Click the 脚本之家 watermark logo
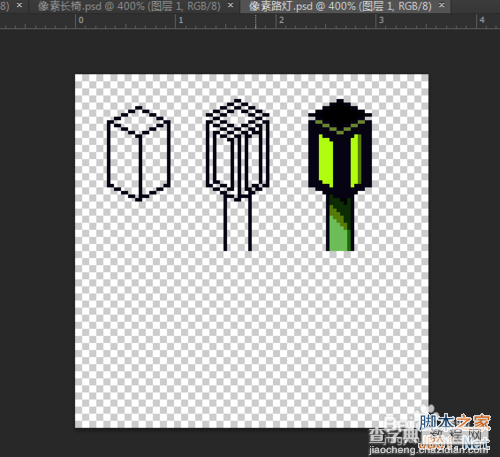This screenshot has width=500, height=457. click(455, 423)
